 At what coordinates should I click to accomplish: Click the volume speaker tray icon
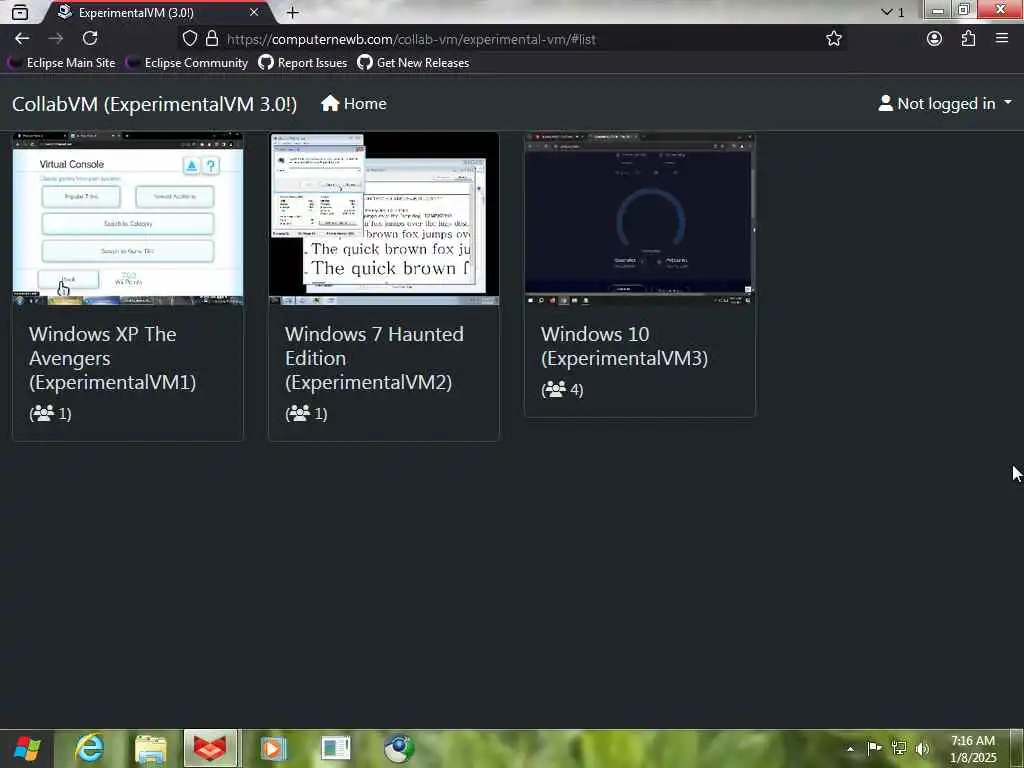[922, 748]
